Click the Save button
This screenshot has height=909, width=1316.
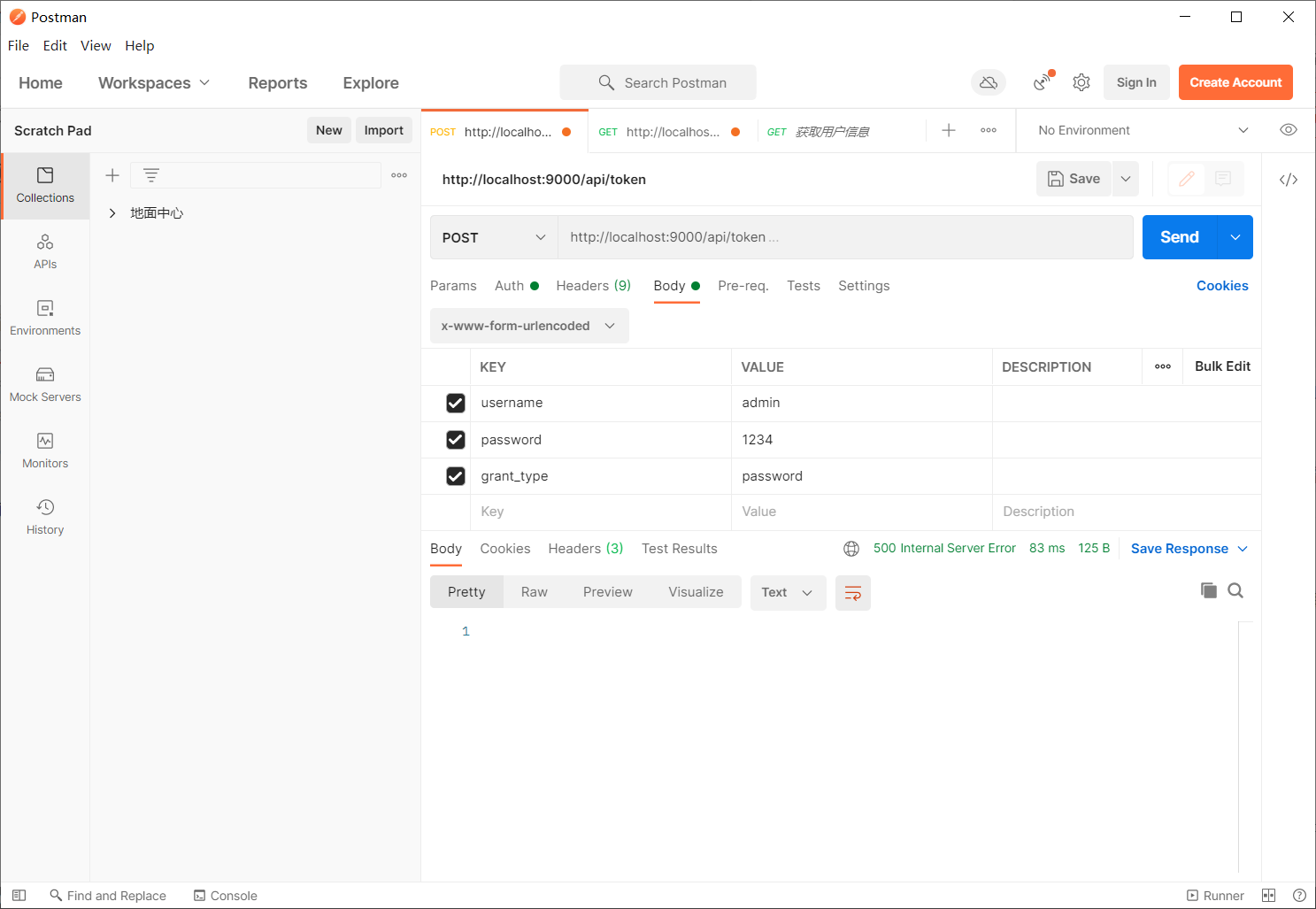click(1074, 179)
